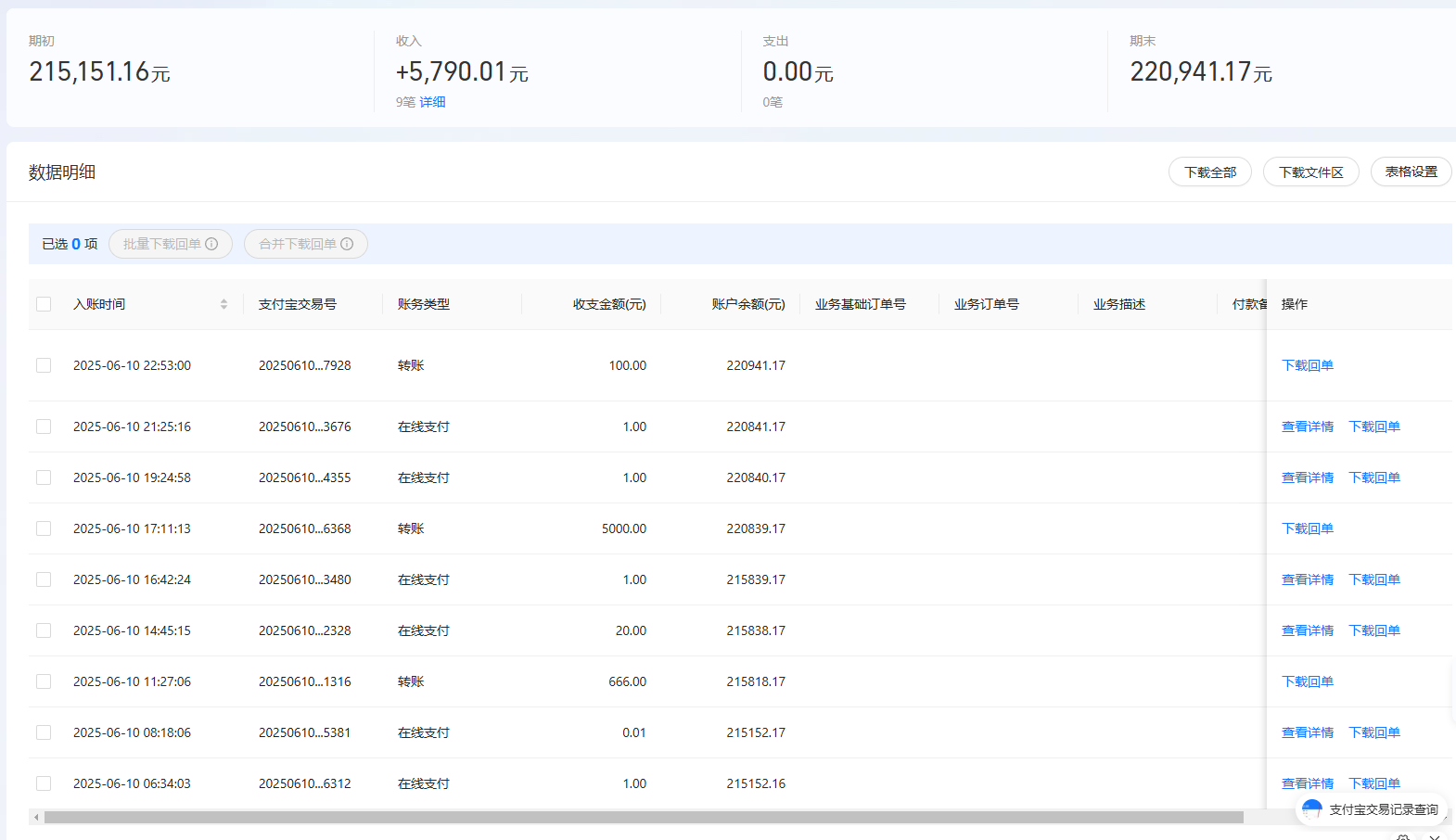Click 下载回单 for the 16:42:24 row
The image size is (1456, 840).
click(x=1374, y=579)
